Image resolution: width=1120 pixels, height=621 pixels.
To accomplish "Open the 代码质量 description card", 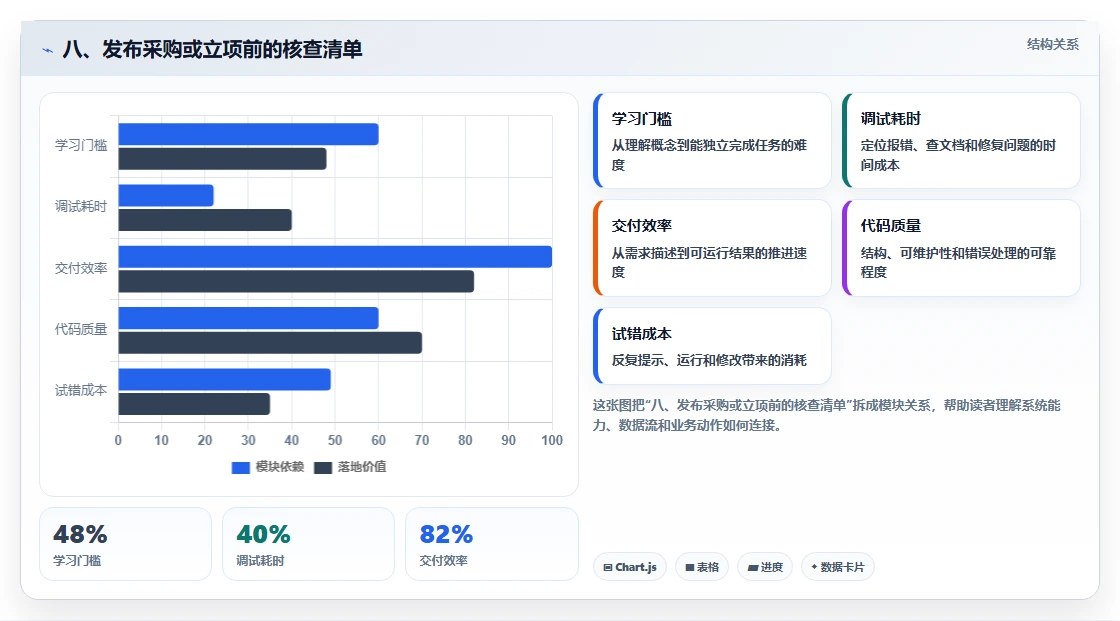I will (x=961, y=248).
